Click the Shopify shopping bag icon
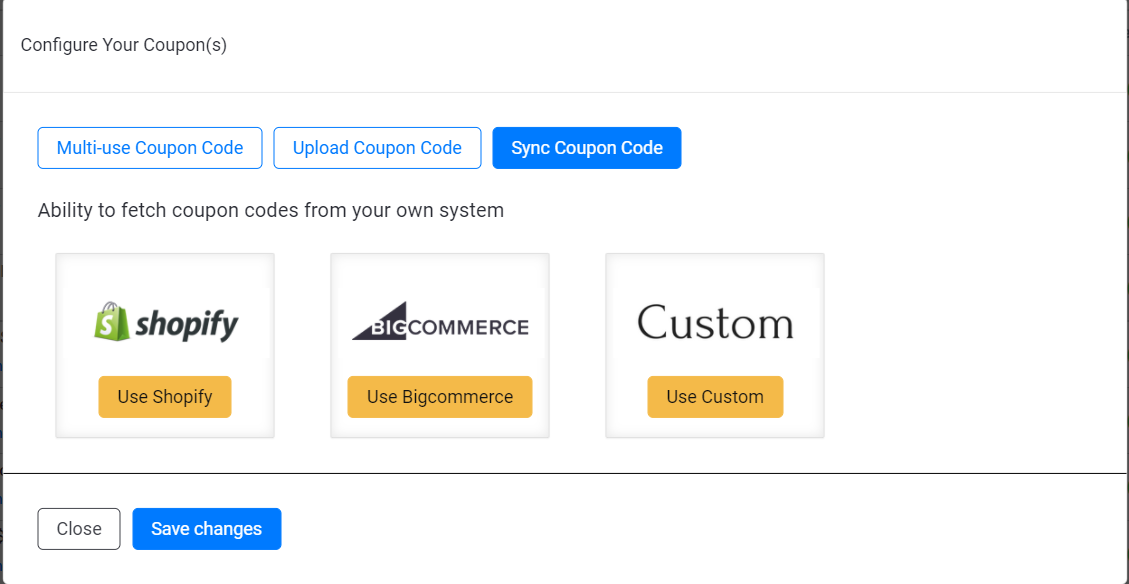Image resolution: width=1129 pixels, height=584 pixels. coord(110,322)
